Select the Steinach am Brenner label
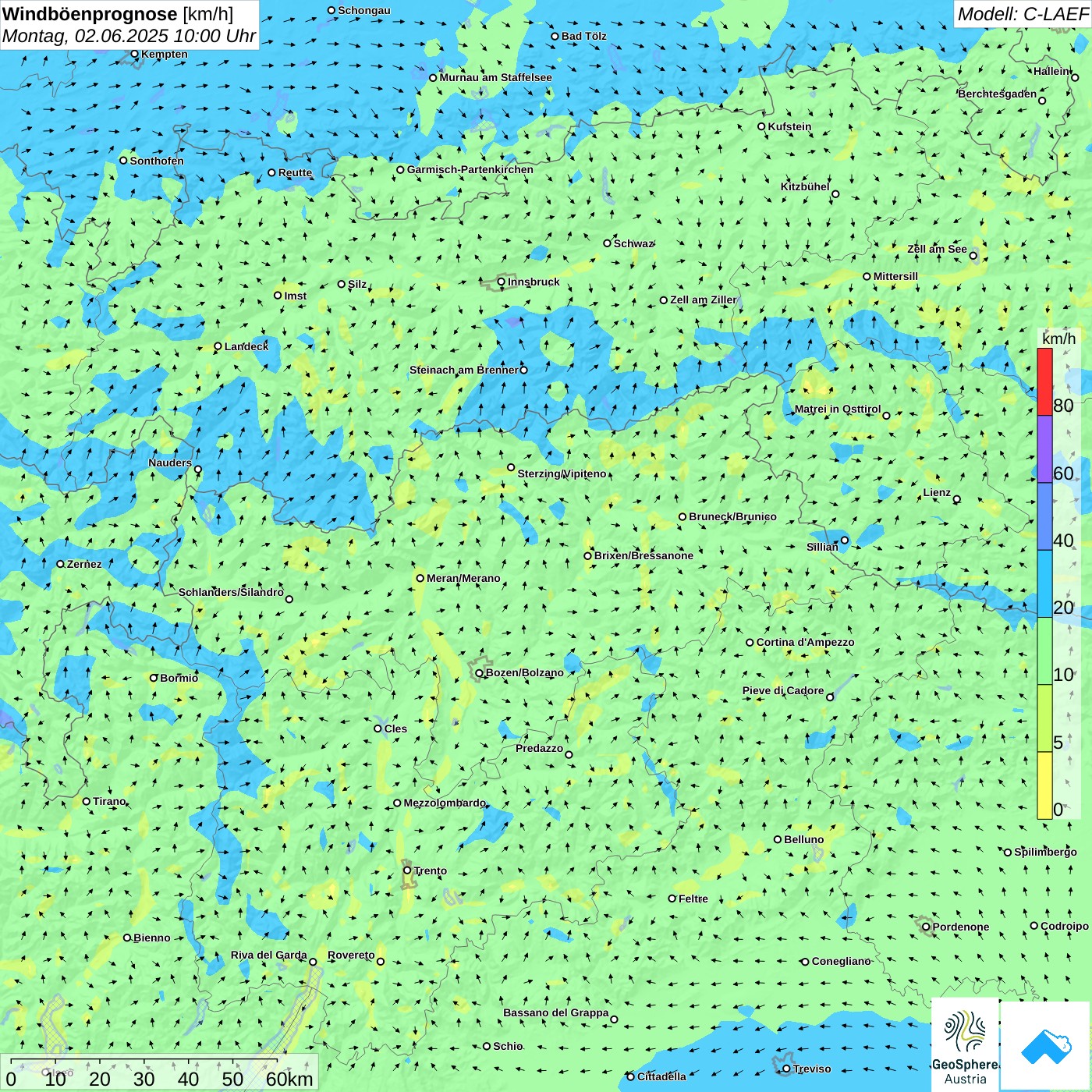Viewport: 1092px width, 1092px height. [463, 370]
